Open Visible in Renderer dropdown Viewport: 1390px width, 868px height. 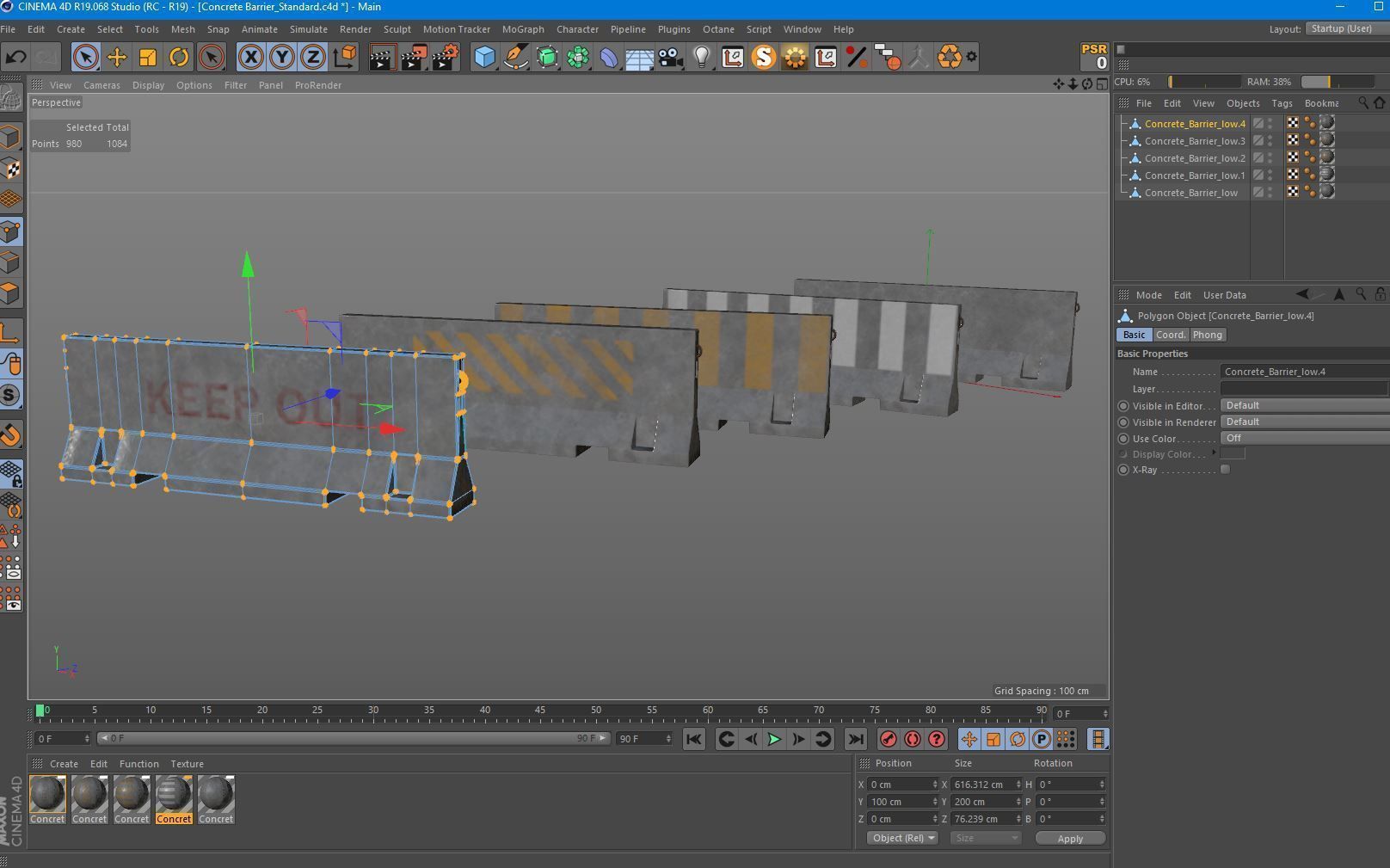(x=1305, y=422)
